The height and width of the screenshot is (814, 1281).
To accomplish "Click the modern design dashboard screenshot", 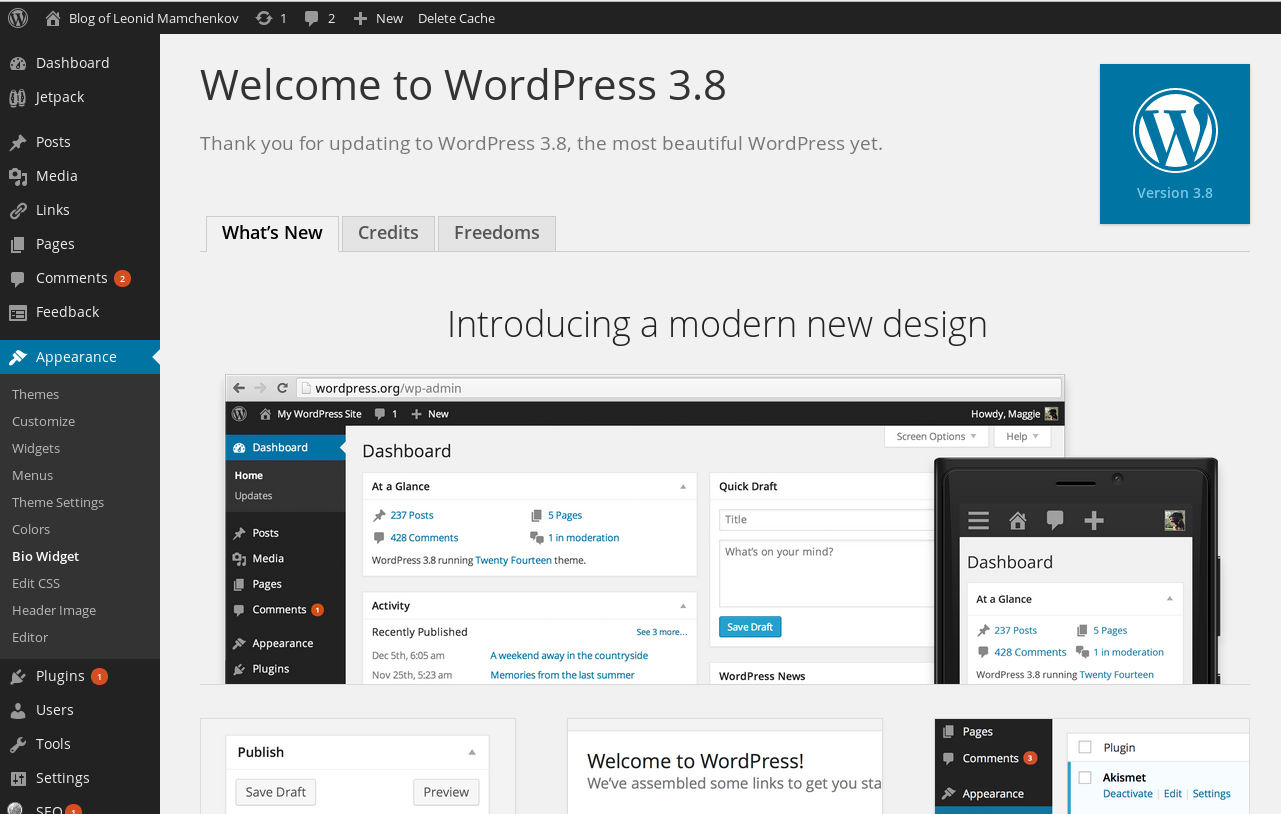I will [722, 529].
